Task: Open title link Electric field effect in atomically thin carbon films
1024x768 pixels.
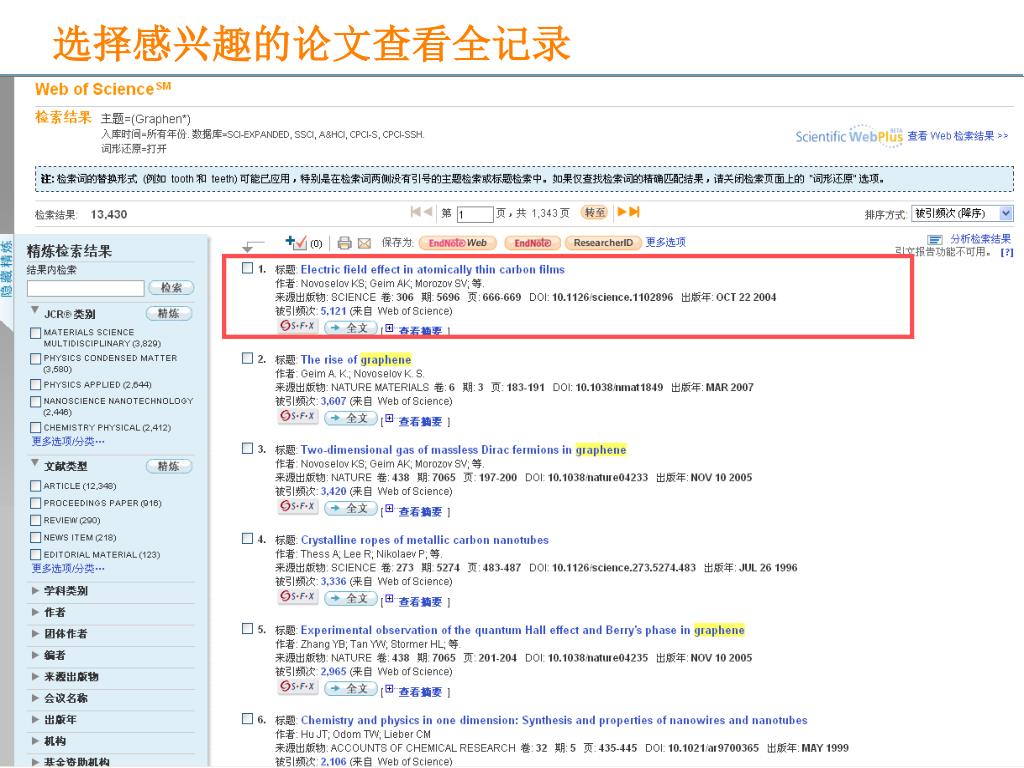Action: coord(432,269)
